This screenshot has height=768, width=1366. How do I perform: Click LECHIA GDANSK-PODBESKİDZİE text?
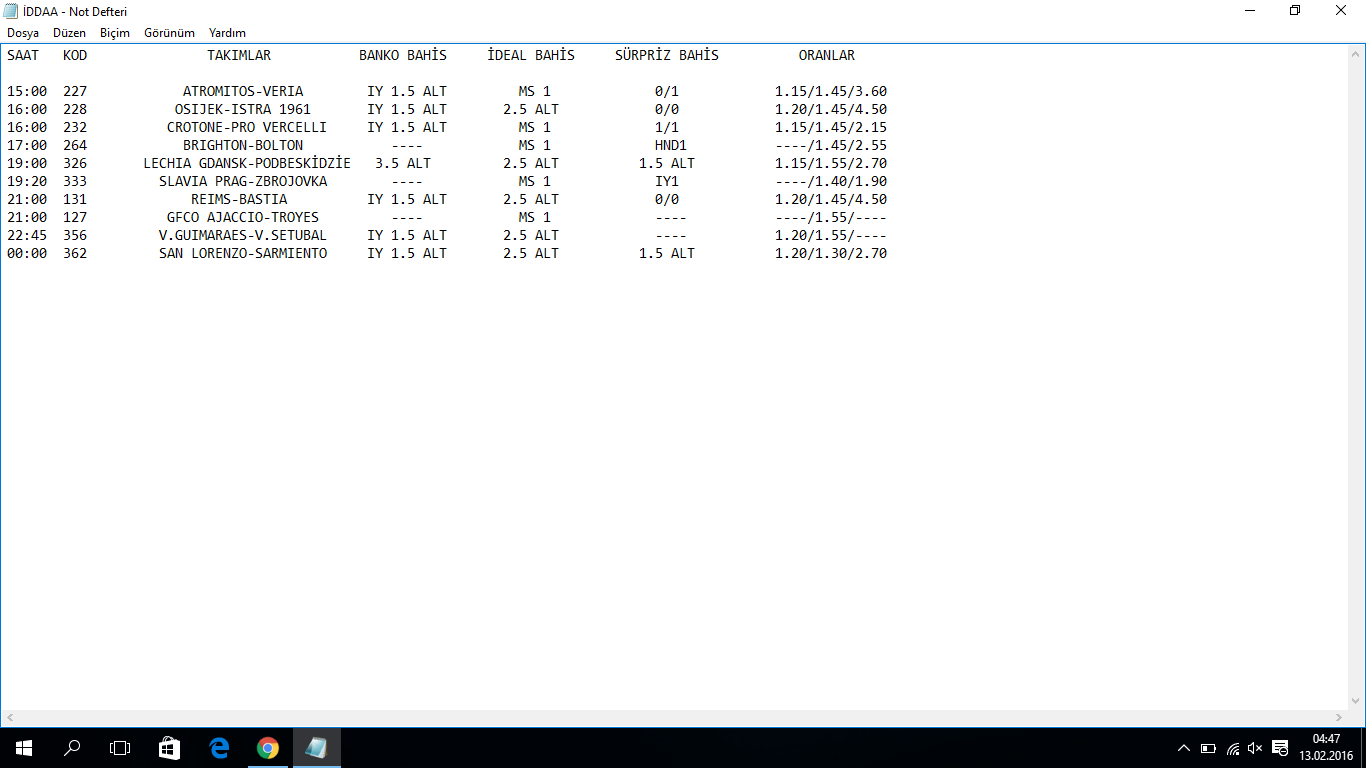pyautogui.click(x=247, y=163)
